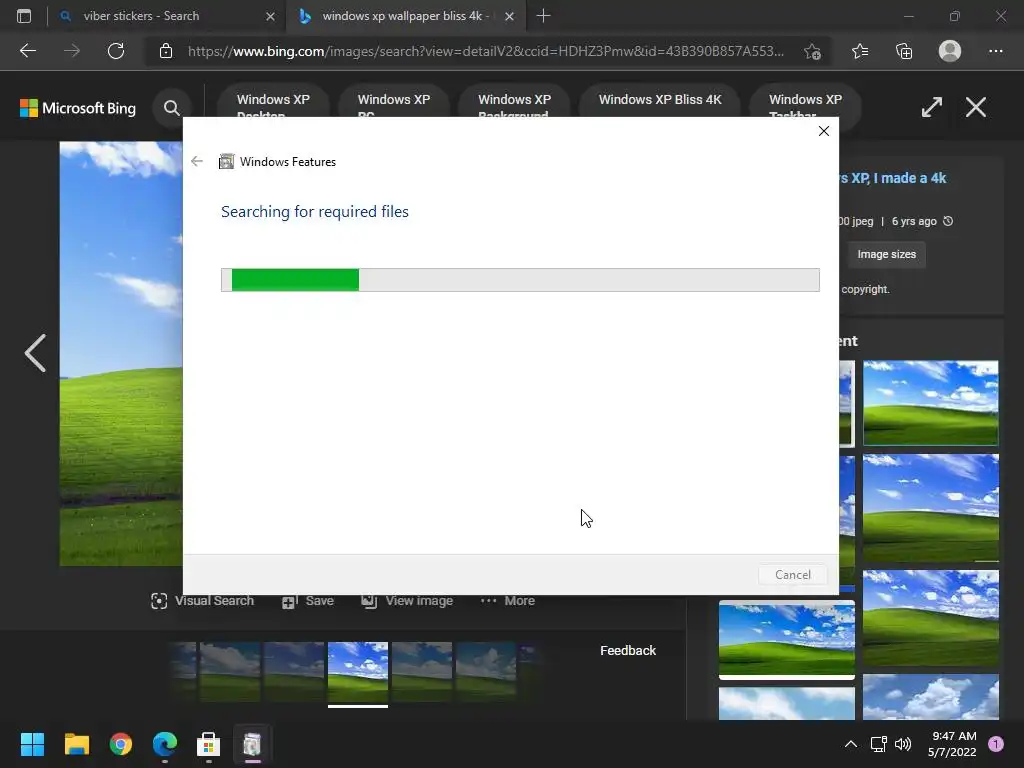This screenshot has width=1024, height=768.
Task: Open Edge Collections
Action: [x=904, y=51]
